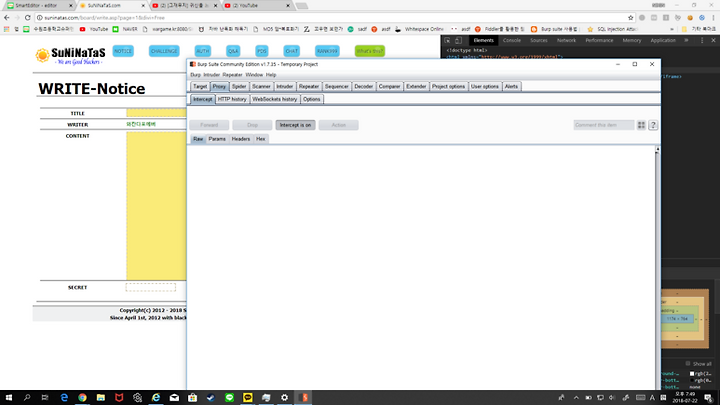This screenshot has width=720, height=405.
Task: Open File Explorer from taskbar
Action: [101, 398]
